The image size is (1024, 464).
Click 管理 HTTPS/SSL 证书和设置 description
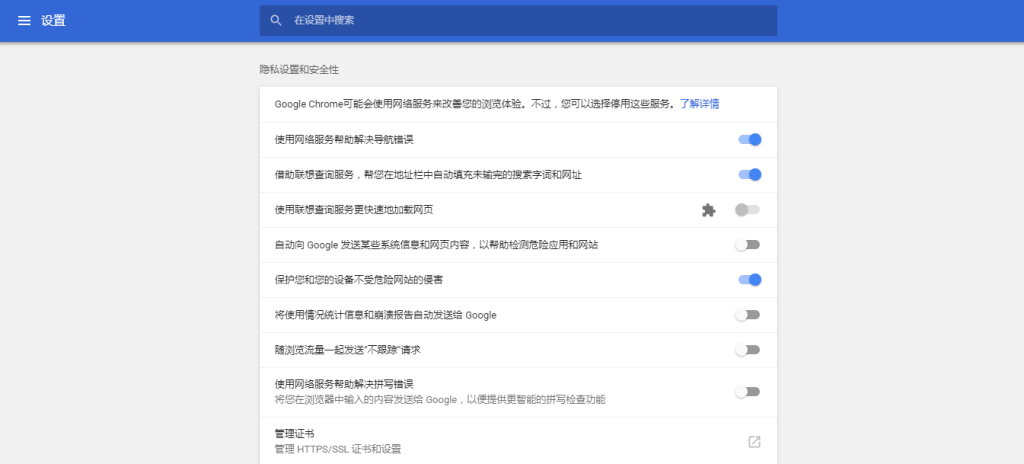[338, 449]
